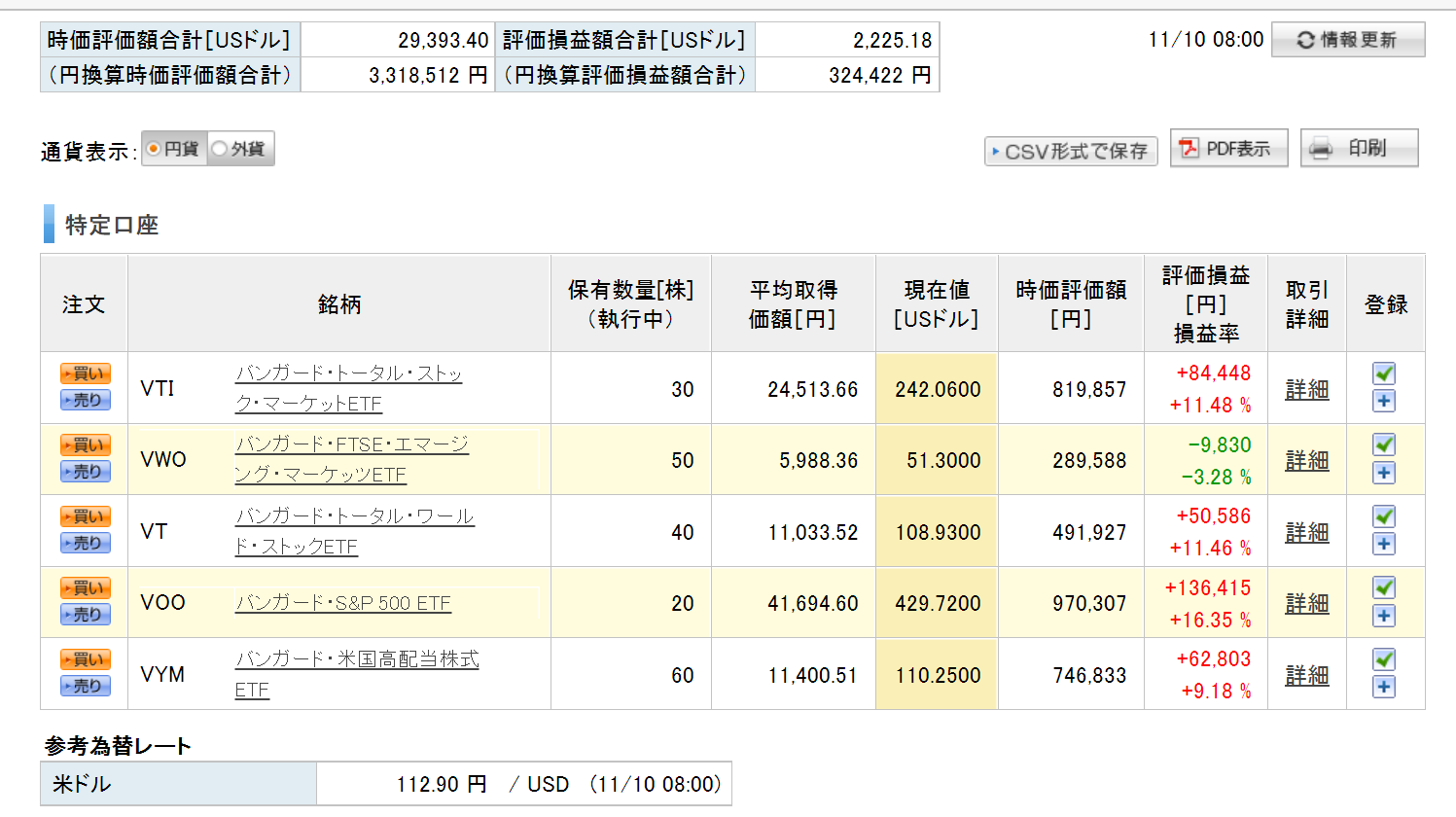Open 詳細 transaction details for VOO
The height and width of the screenshot is (817, 1456).
(x=1306, y=603)
